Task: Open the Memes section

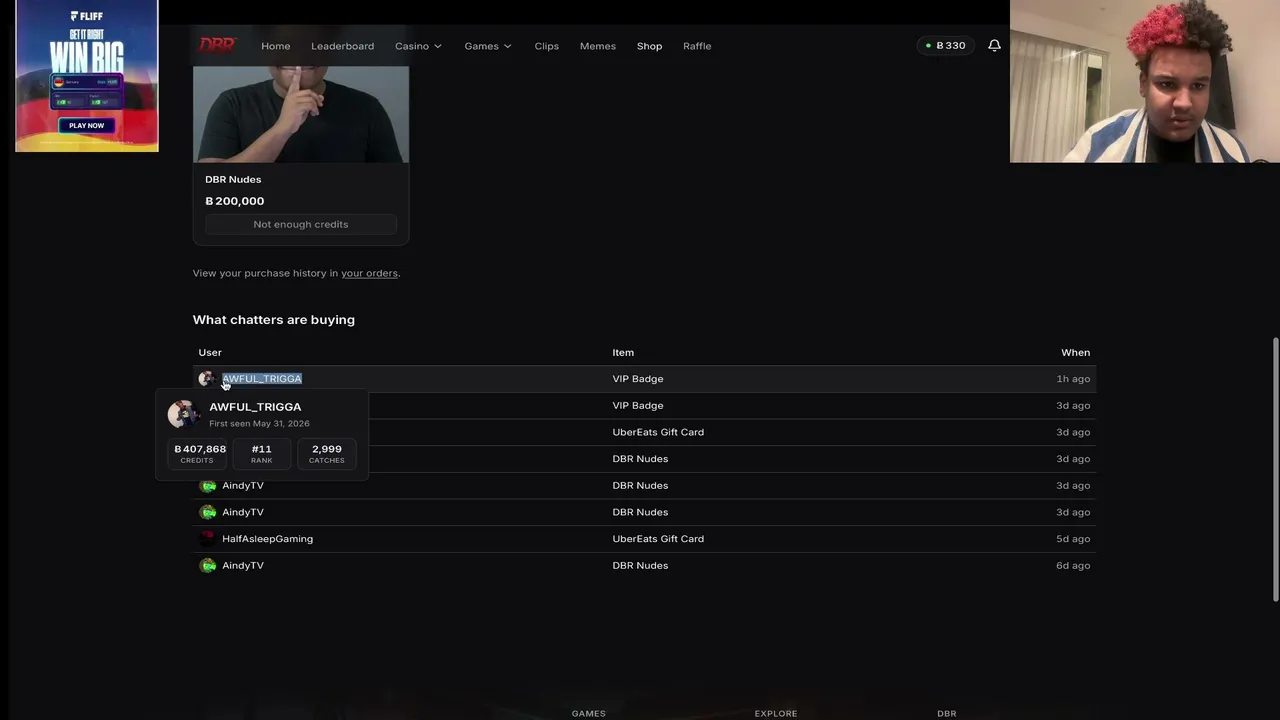Action: (x=598, y=46)
